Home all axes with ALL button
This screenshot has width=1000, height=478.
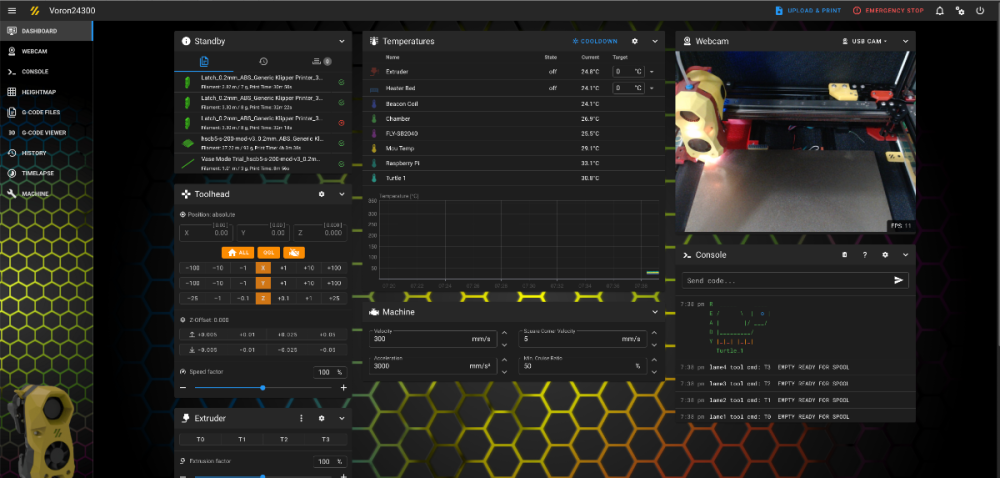coord(238,252)
